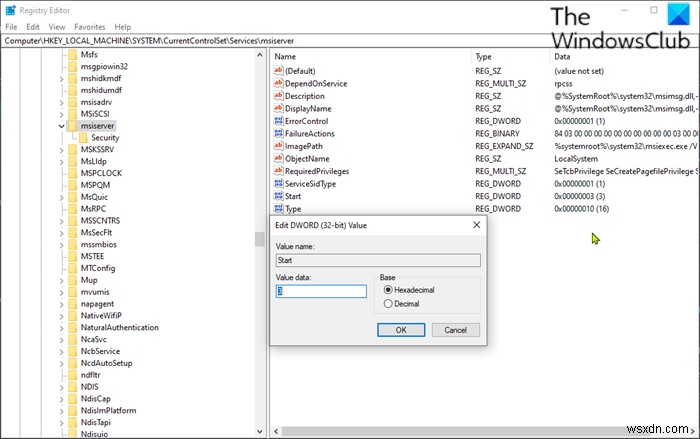This screenshot has height=439, width=700.
Task: Click the registry path address bar
Action: pos(350,41)
